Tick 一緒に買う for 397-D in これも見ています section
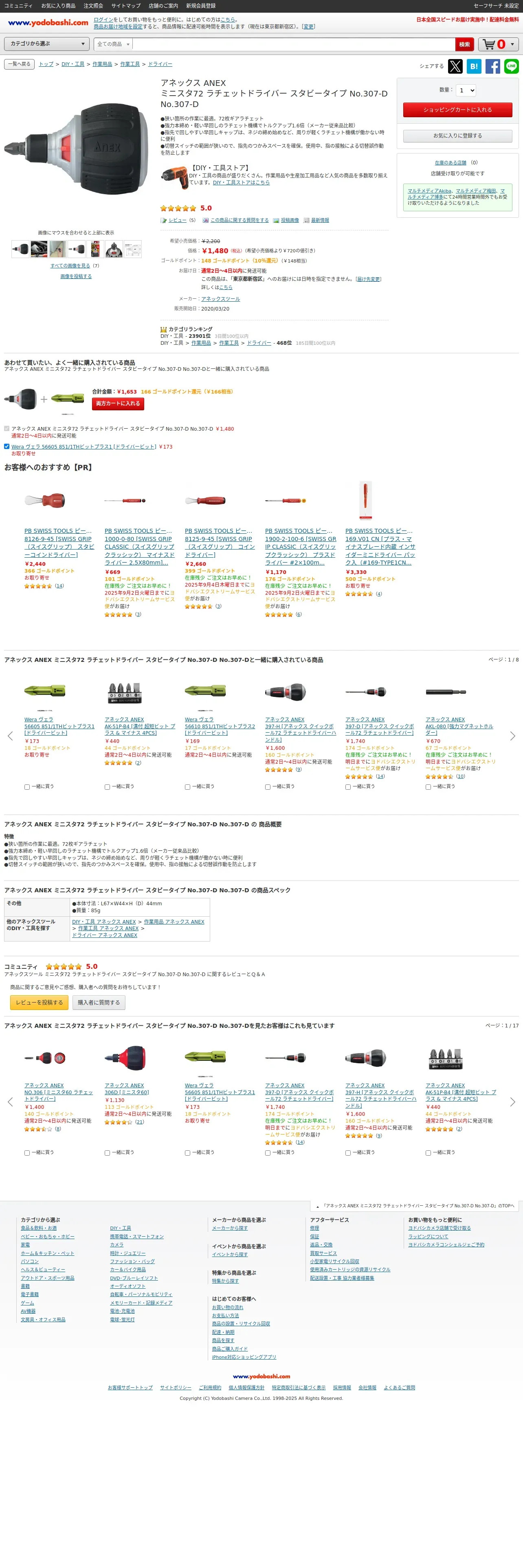Viewport: 523px width, 1568px height. tap(268, 1152)
